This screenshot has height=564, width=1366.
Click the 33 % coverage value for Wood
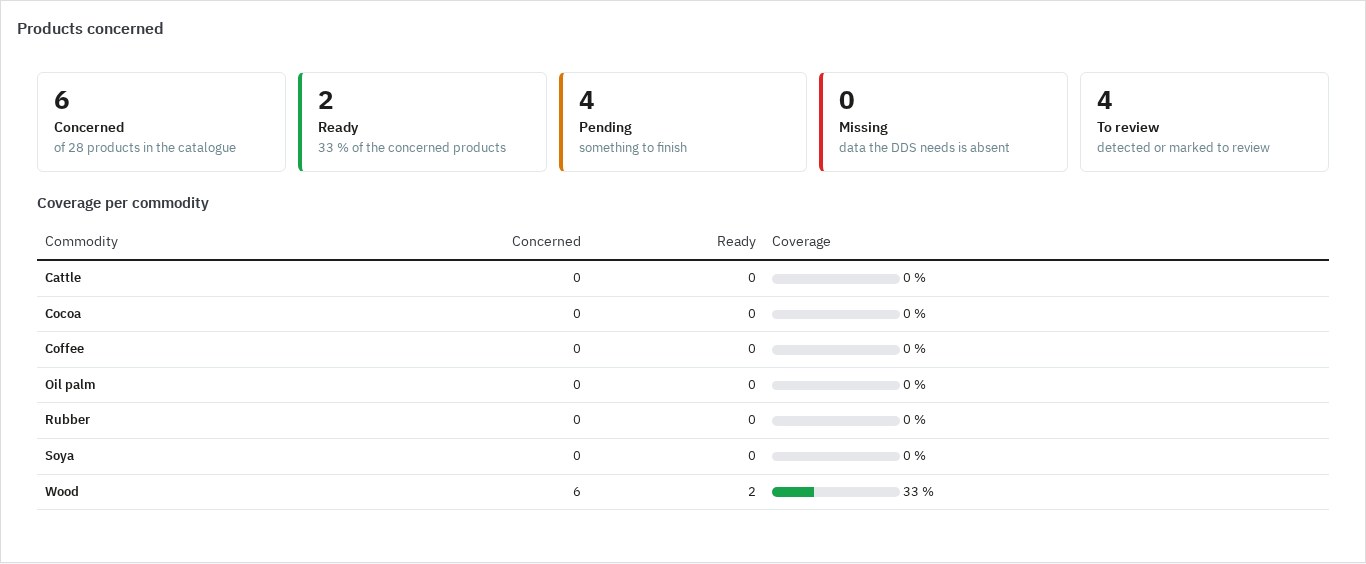pos(918,492)
